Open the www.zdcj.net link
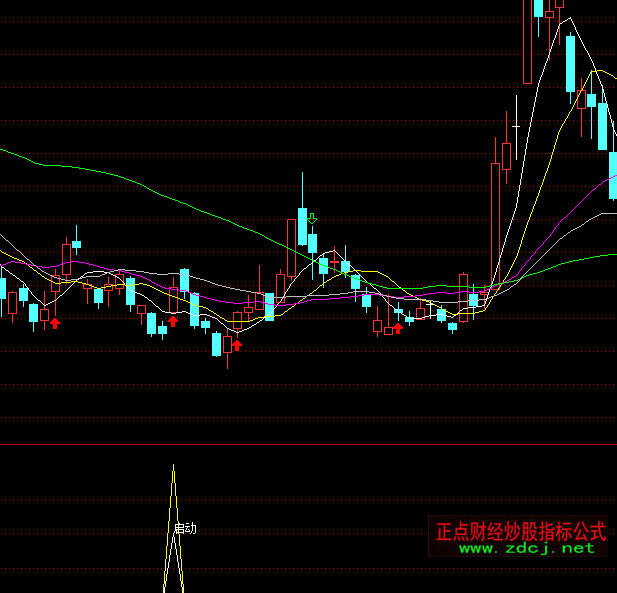 (x=526, y=548)
